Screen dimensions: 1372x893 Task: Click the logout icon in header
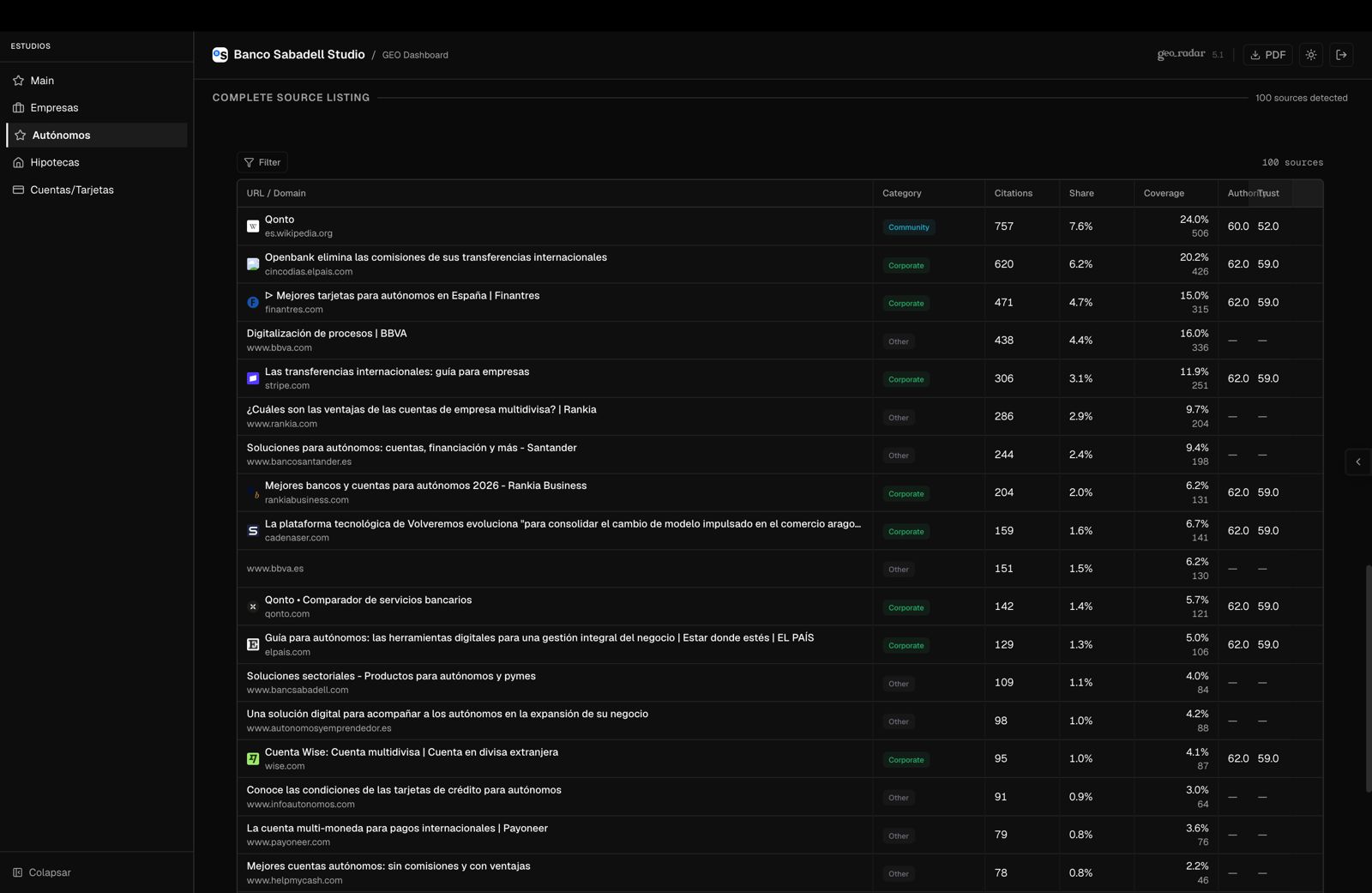[x=1342, y=55]
